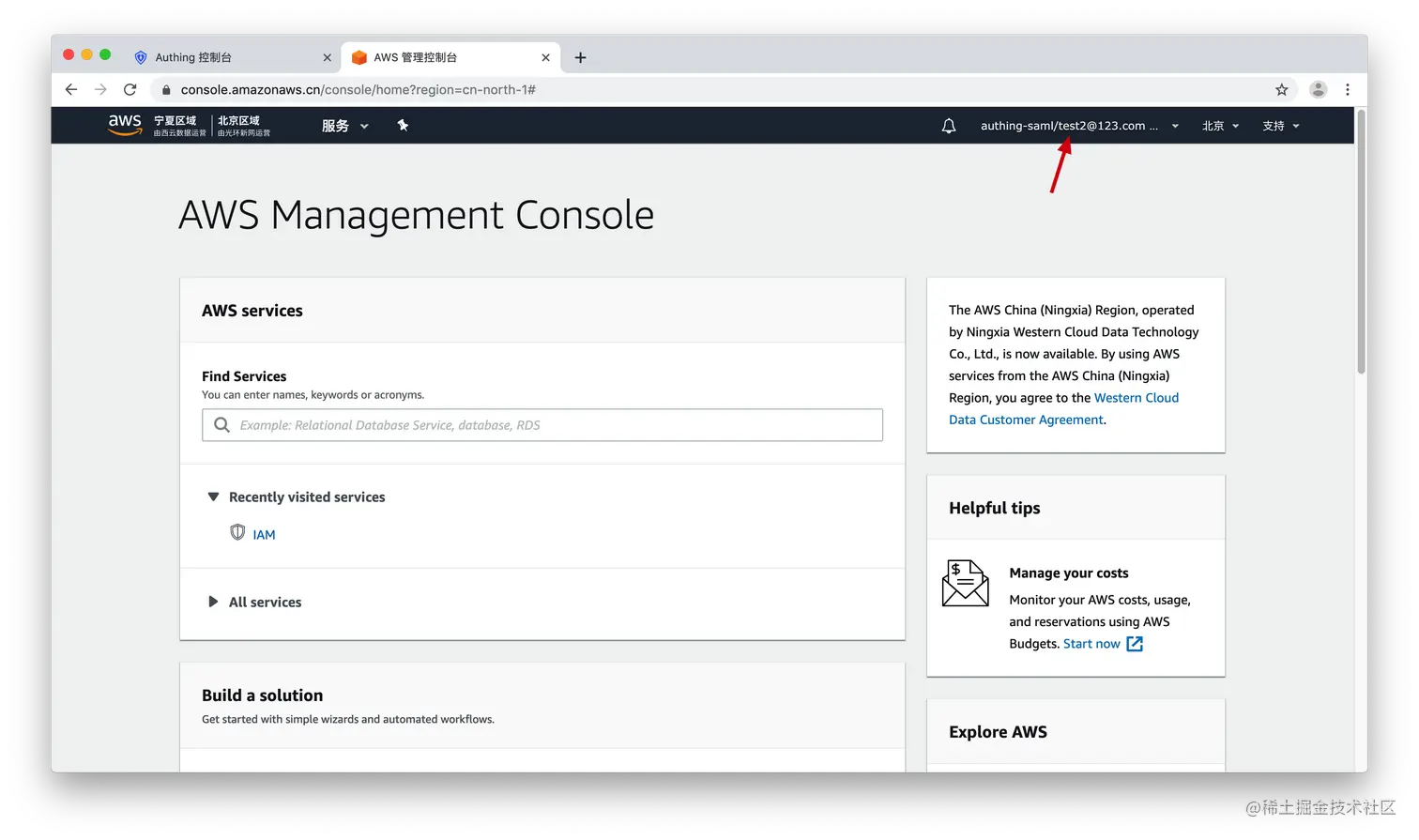View site info via the lock icon
This screenshot has height=840, width=1419.
pyautogui.click(x=166, y=89)
